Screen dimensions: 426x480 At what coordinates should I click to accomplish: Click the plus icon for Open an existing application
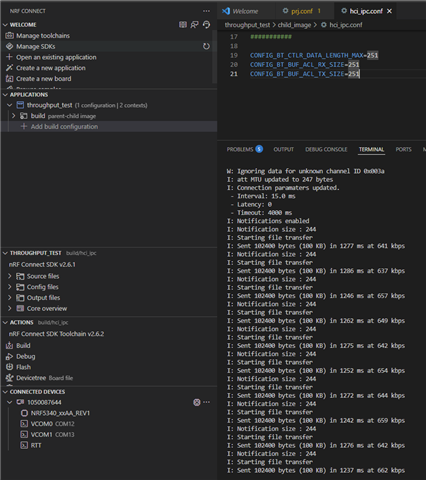coord(9,57)
